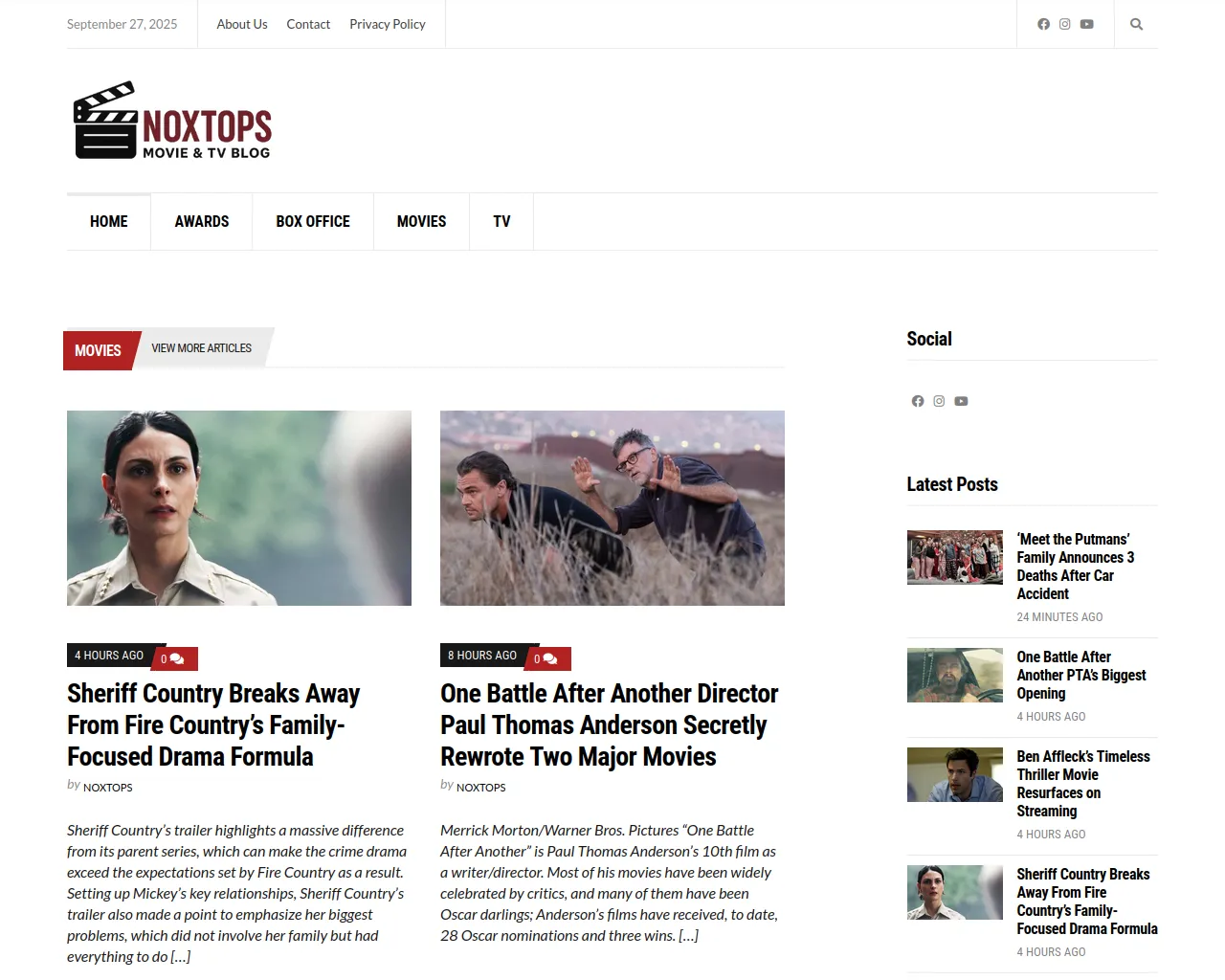Click View More Articles link
Image resolution: width=1225 pixels, height=980 pixels.
202,348
